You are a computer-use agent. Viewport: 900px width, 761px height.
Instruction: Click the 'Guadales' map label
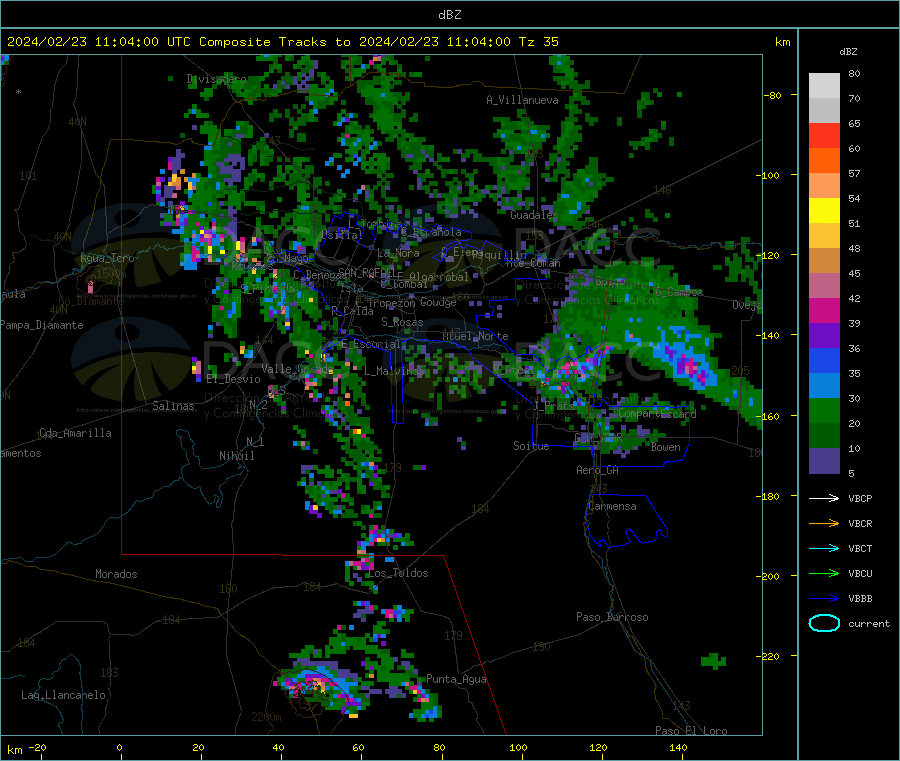pyautogui.click(x=534, y=215)
